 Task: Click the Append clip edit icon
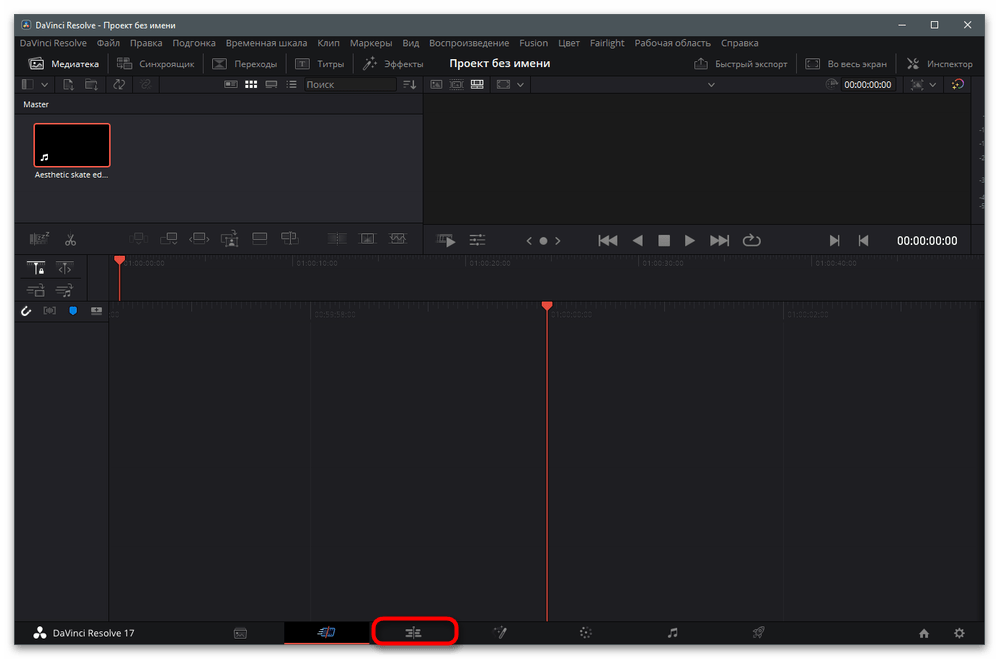168,239
